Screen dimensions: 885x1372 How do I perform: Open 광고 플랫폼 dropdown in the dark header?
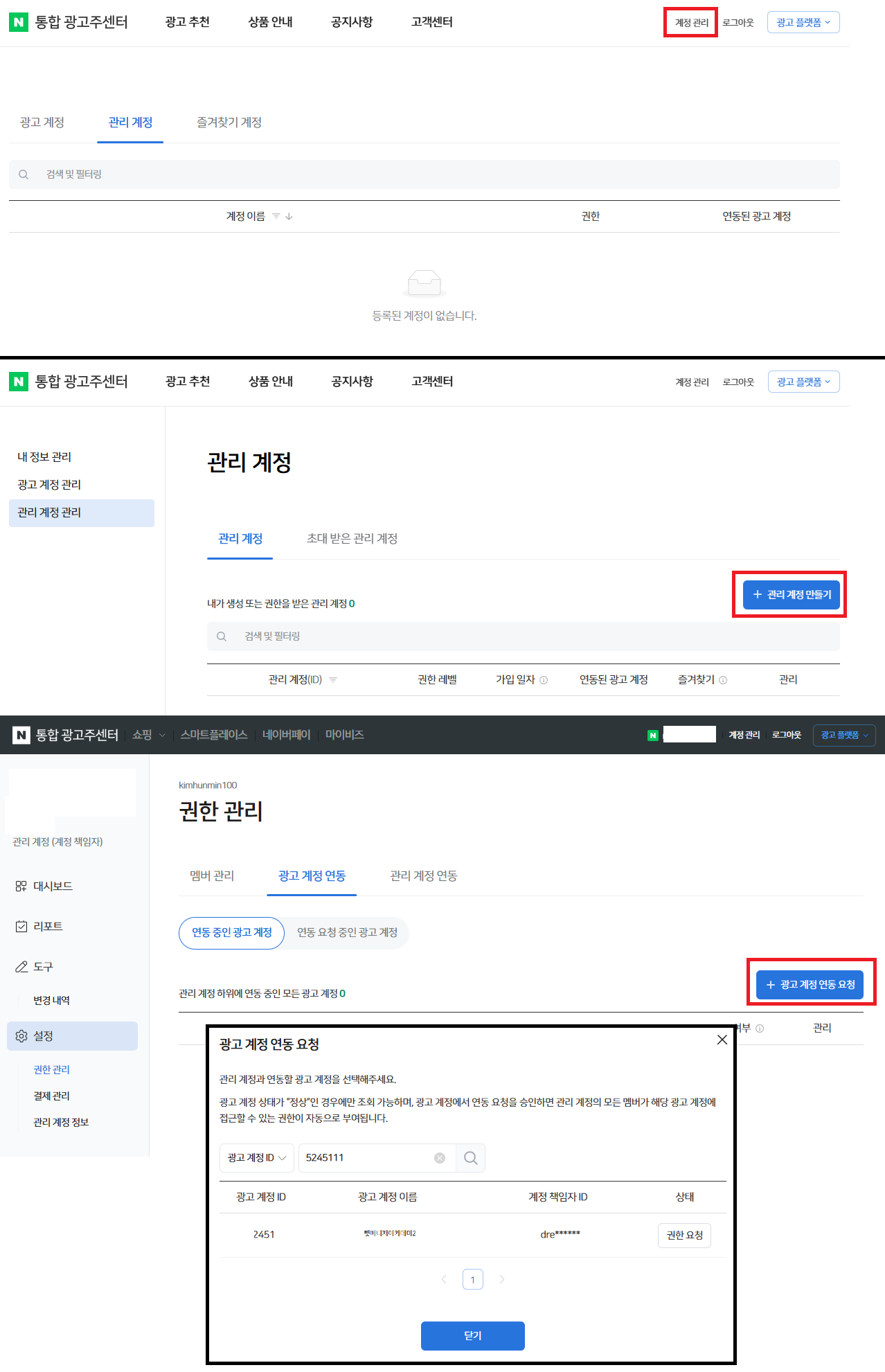(x=844, y=736)
